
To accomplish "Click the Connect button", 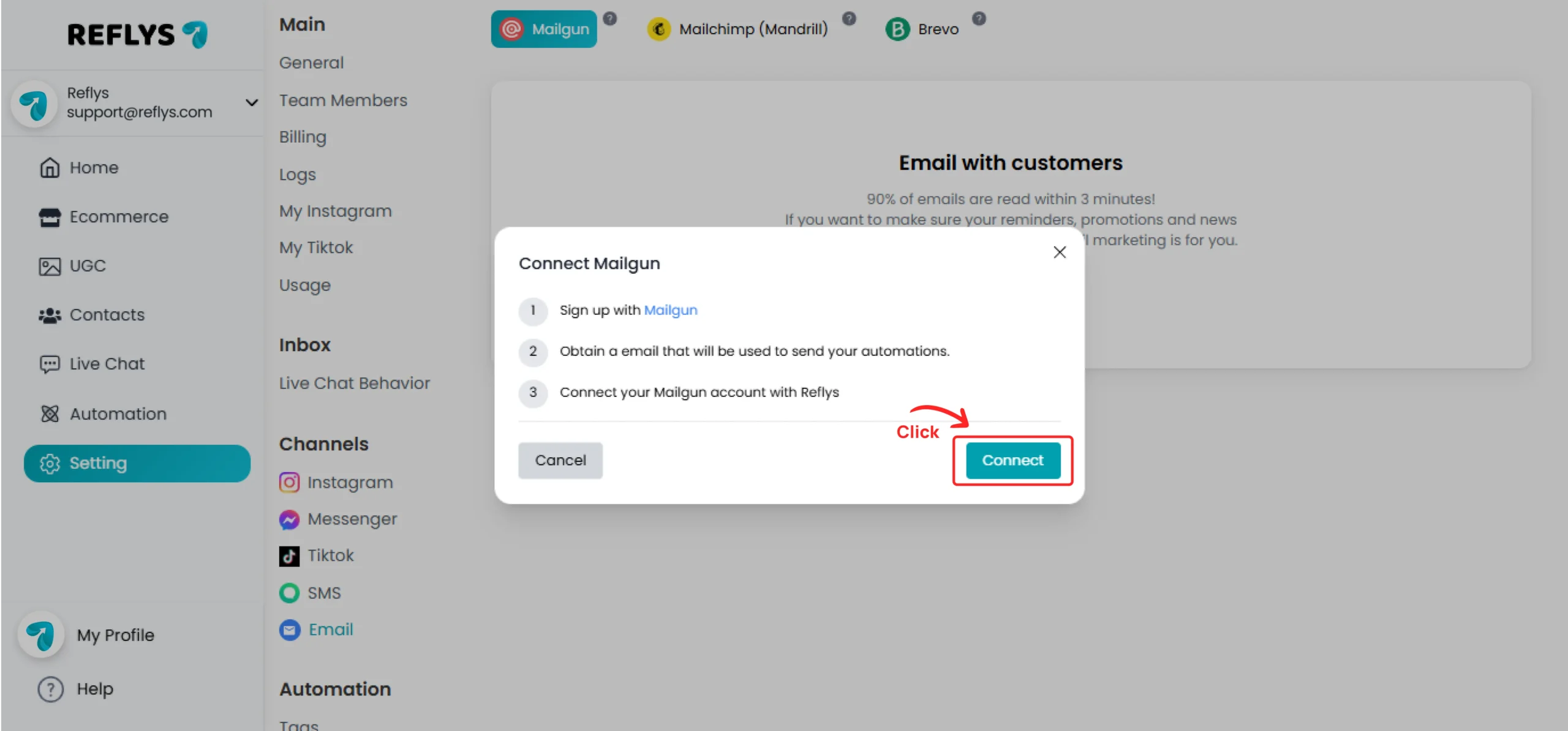I will pos(1012,460).
